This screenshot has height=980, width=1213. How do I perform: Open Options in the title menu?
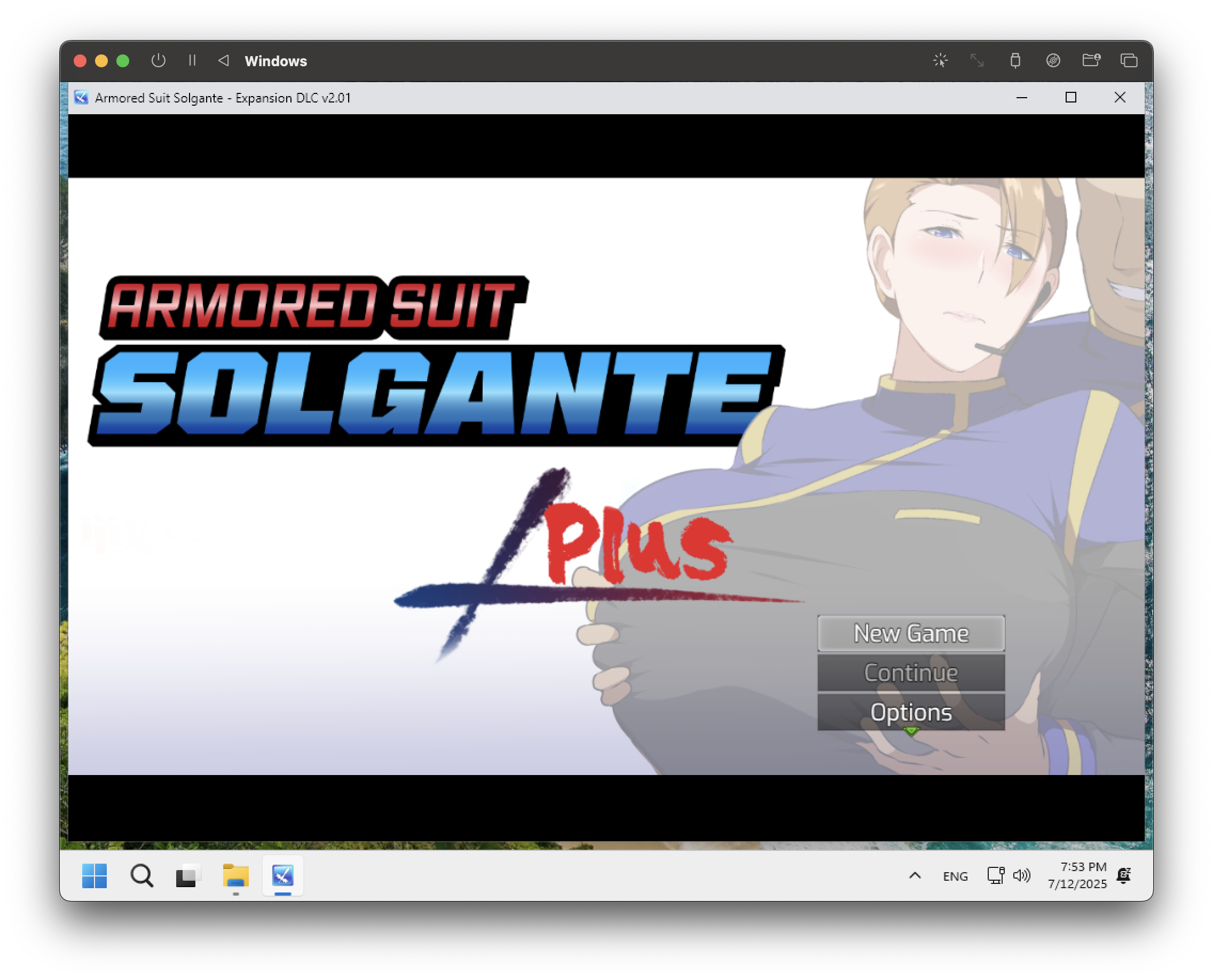click(x=910, y=713)
